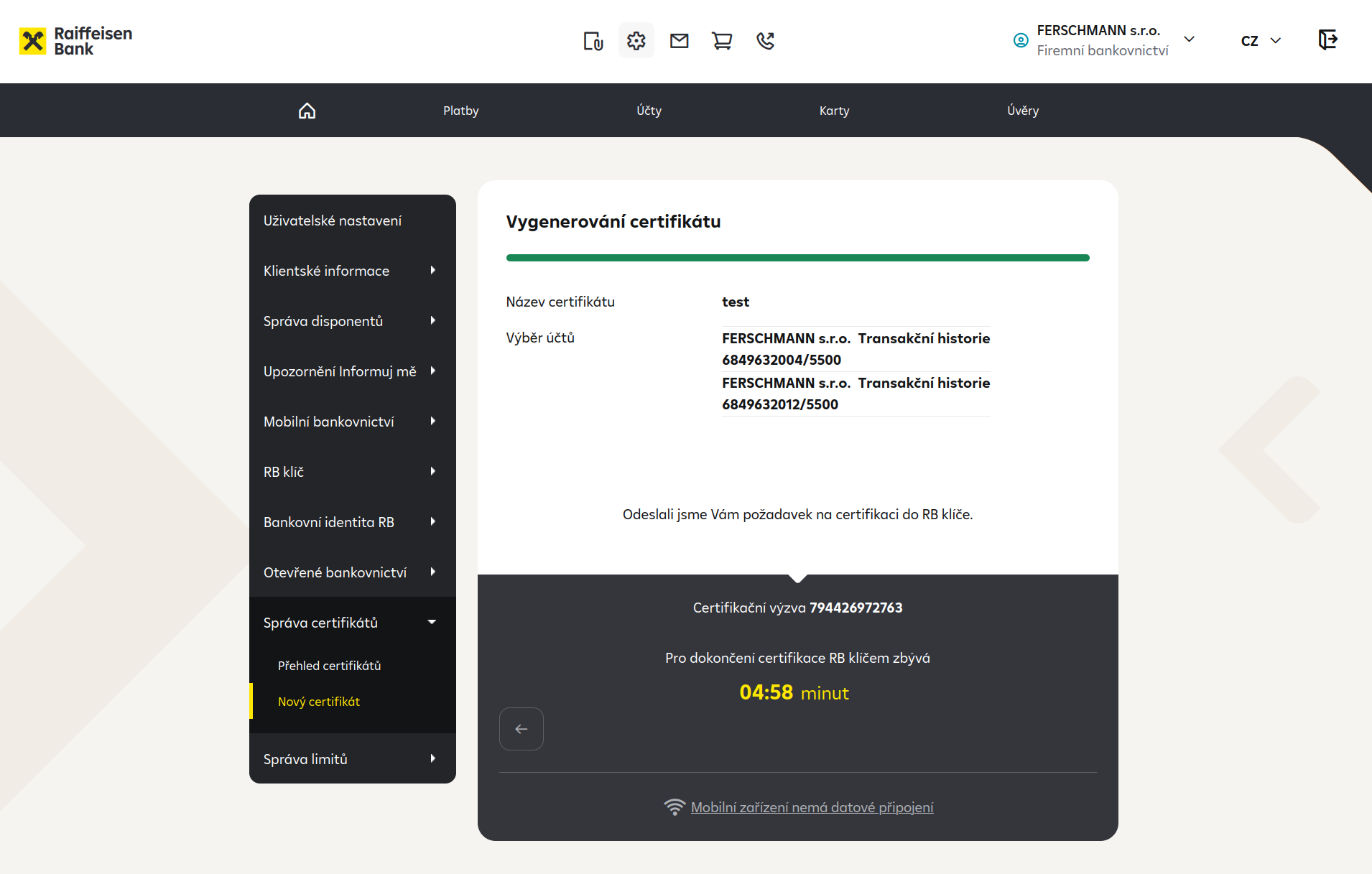Viewport: 1372px width, 874px height.
Task: Open the shopping cart icon
Action: [722, 41]
